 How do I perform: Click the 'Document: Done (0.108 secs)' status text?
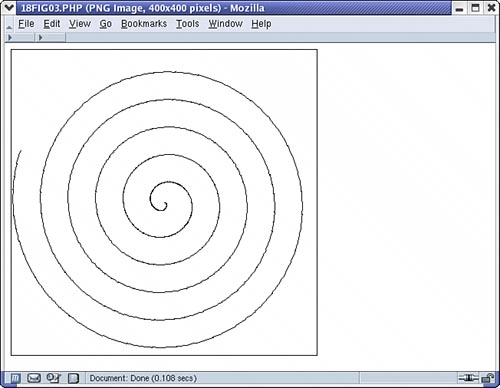tap(143, 378)
